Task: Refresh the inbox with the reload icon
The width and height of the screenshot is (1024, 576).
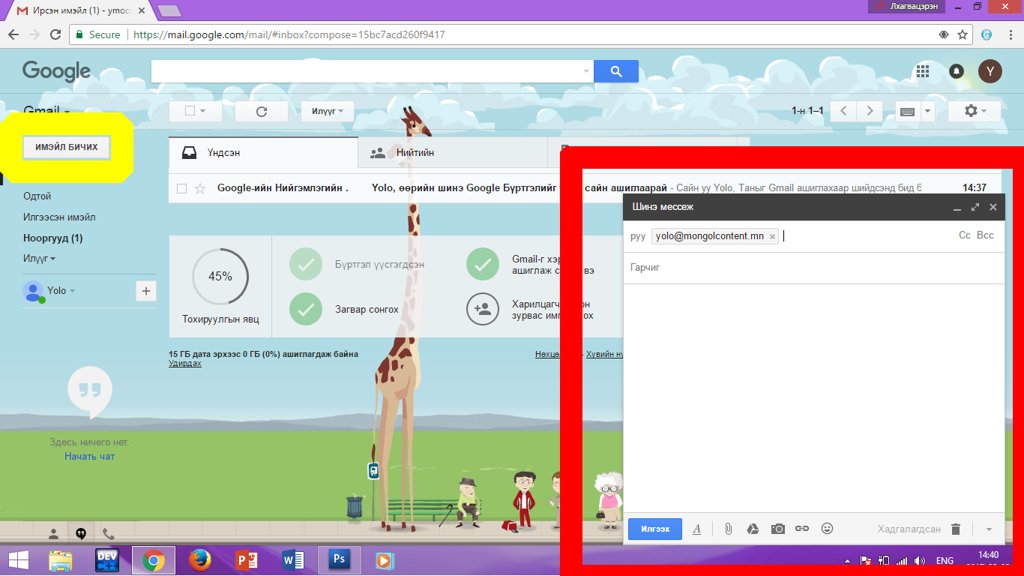Action: pyautogui.click(x=262, y=111)
